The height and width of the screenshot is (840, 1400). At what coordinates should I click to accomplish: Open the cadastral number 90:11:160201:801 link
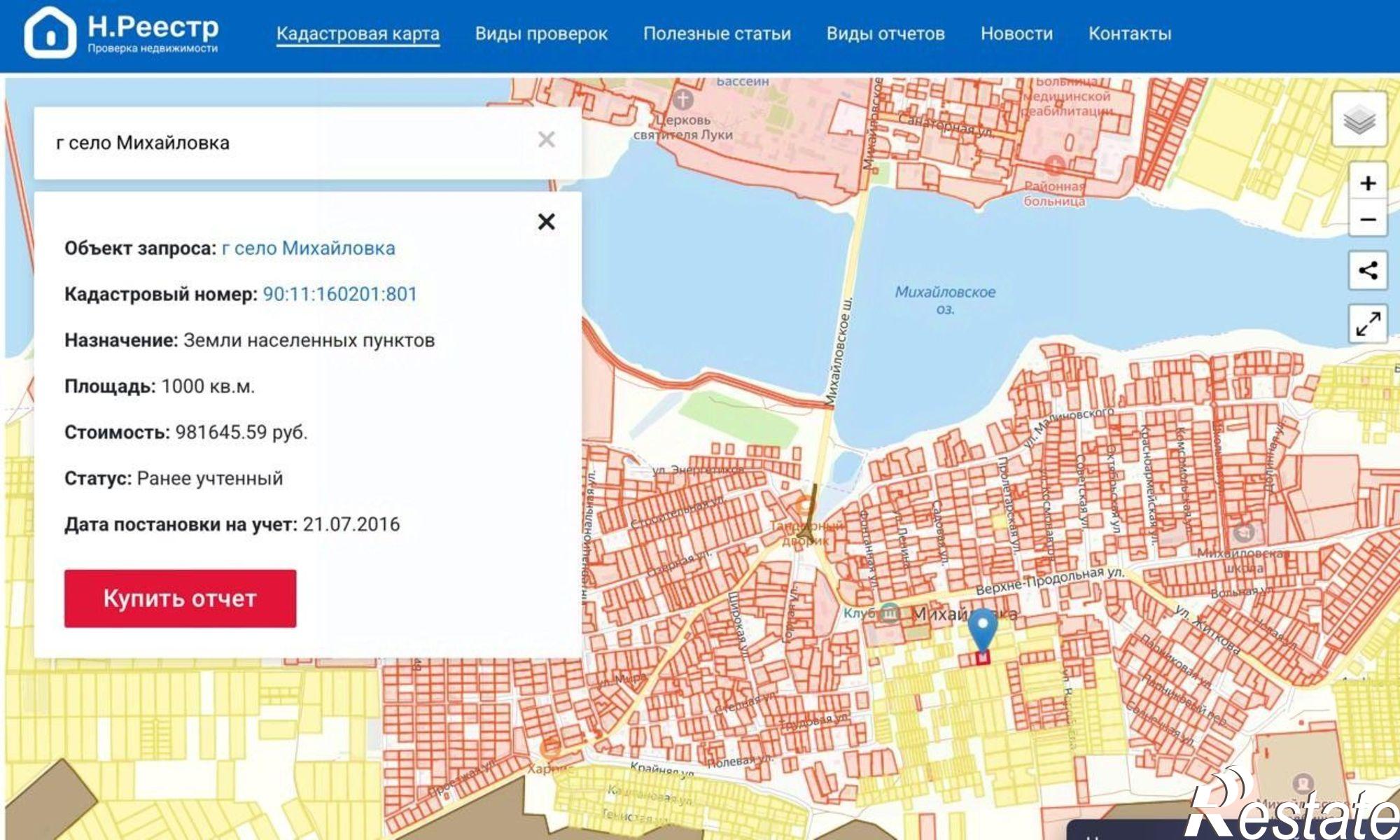tap(339, 294)
